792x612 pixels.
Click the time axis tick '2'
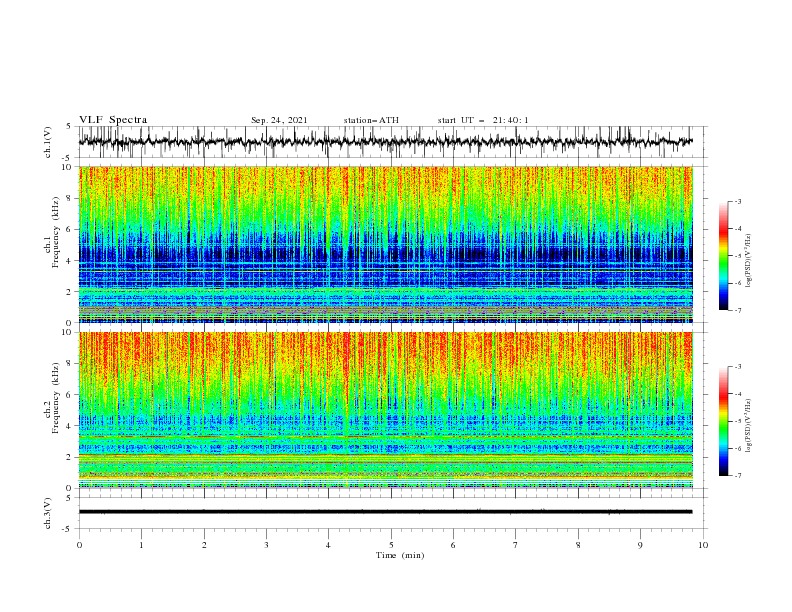click(x=204, y=545)
